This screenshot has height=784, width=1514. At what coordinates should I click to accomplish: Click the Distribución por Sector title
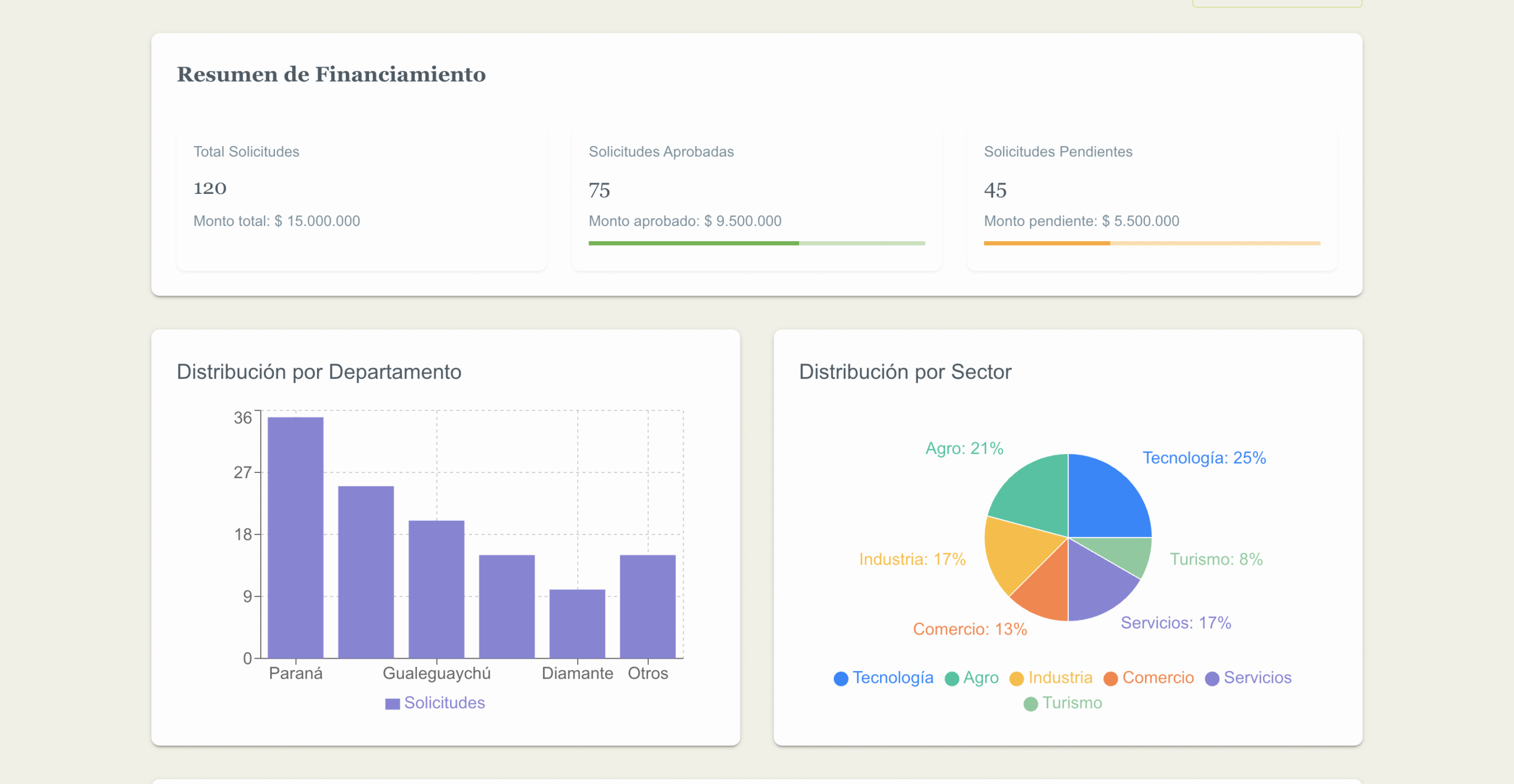click(905, 371)
